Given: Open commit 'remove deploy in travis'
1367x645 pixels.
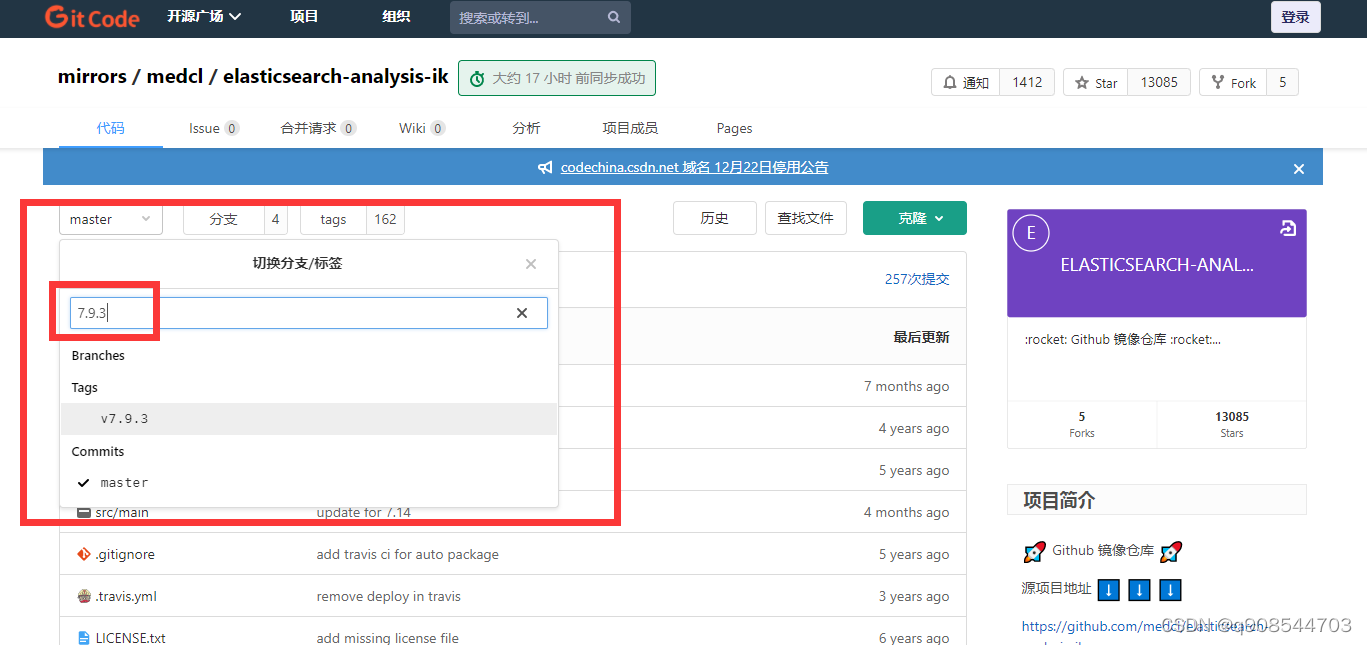Looking at the screenshot, I should pos(388,596).
